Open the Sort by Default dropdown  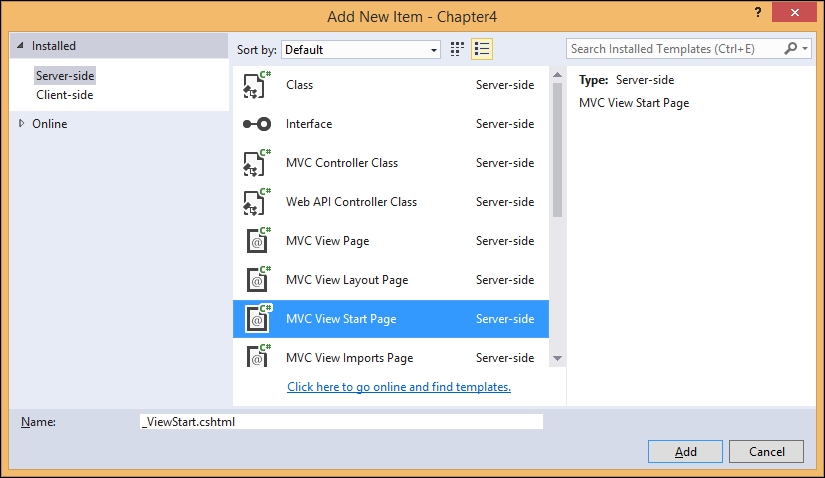[x=361, y=49]
